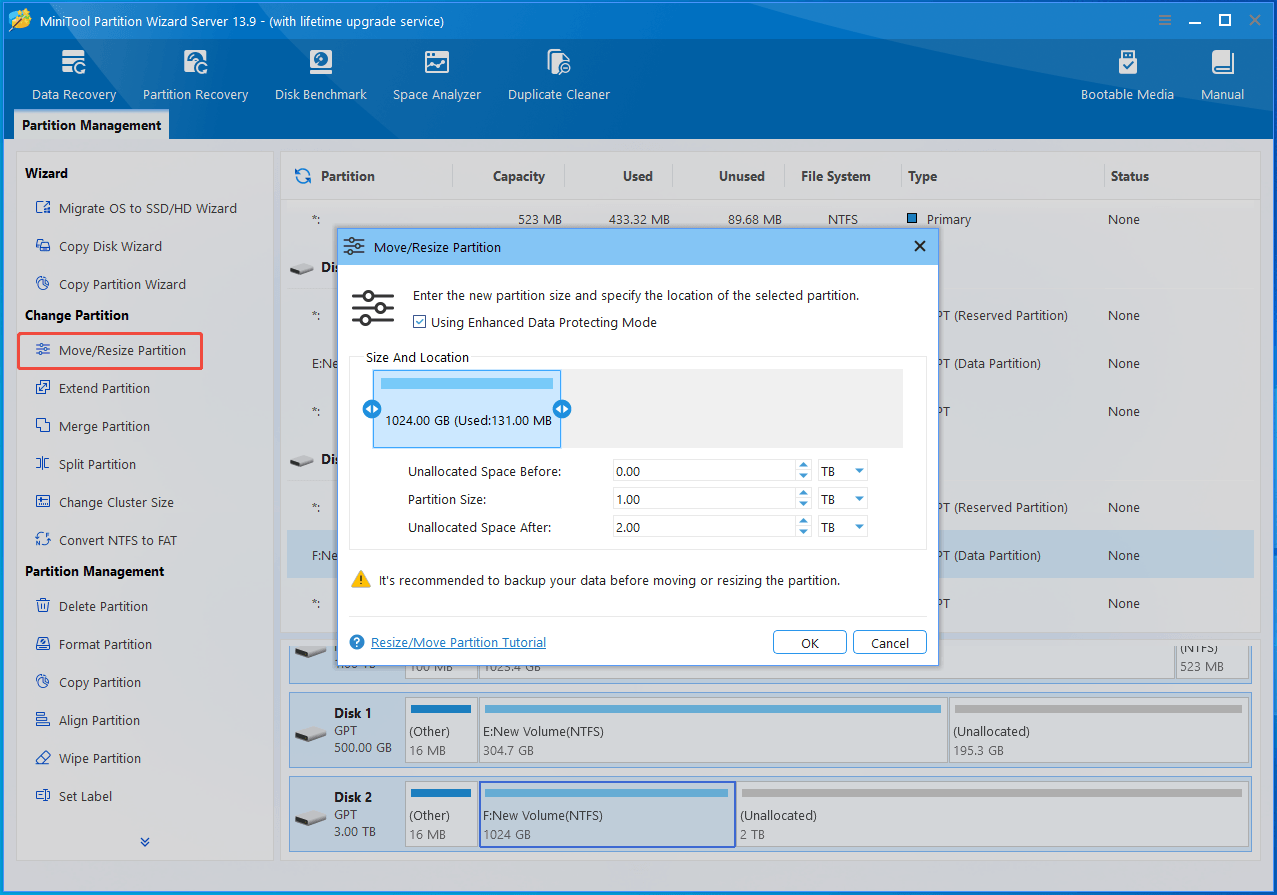Select the 523 MB Primary NTFS row

click(x=770, y=219)
